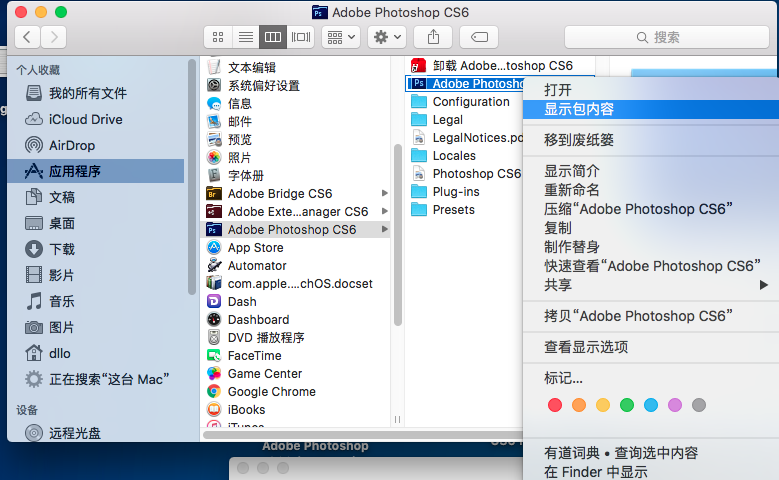Select 邮件 app in list
The width and height of the screenshot is (779, 480).
[295, 121]
